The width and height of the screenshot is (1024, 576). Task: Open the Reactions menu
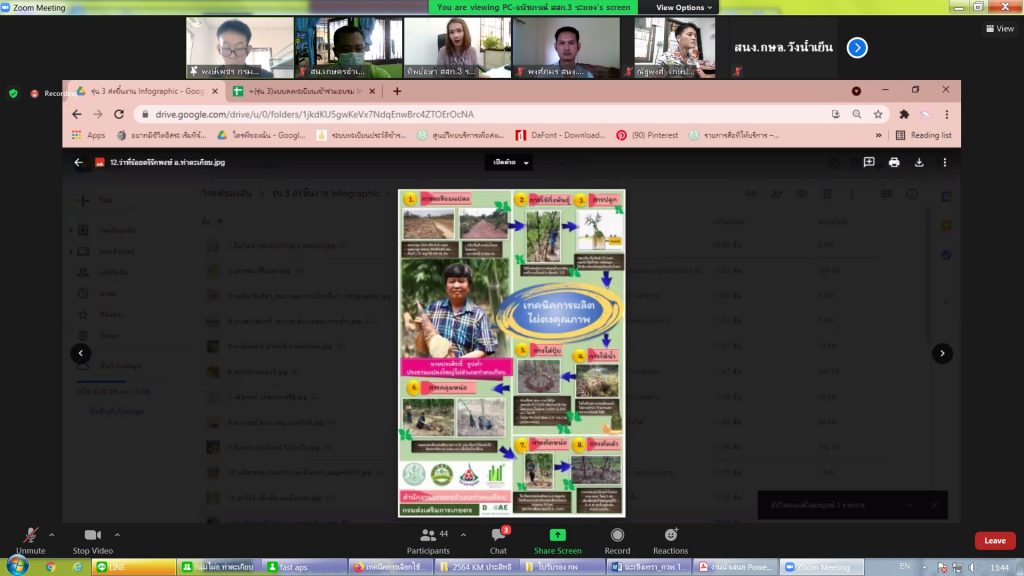pyautogui.click(x=670, y=536)
